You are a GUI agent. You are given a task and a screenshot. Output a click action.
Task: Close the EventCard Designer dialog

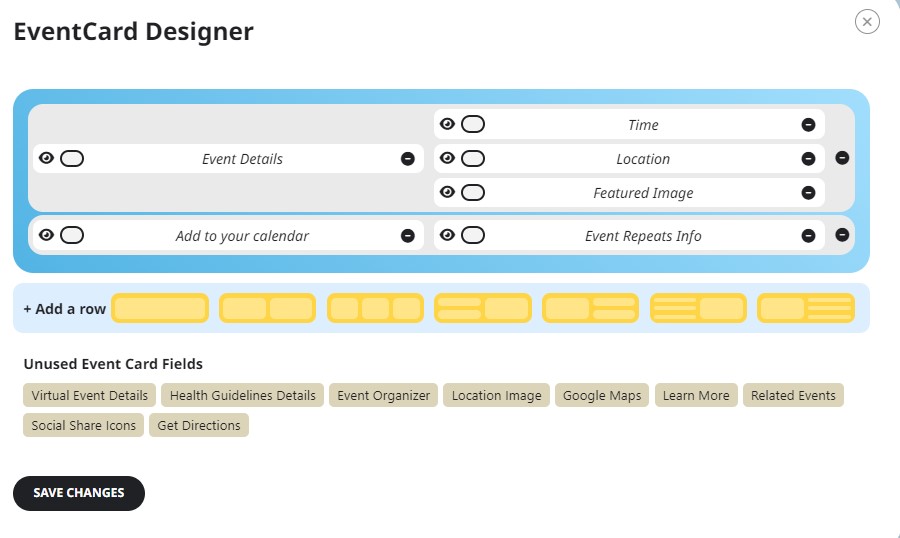pyautogui.click(x=867, y=22)
